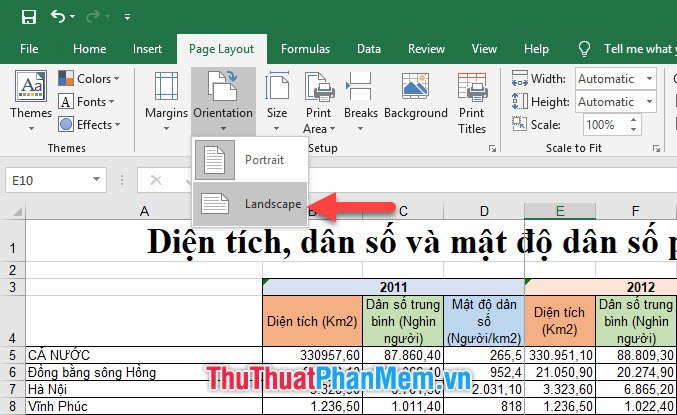
Task: Click the 2011 merged header cell
Action: pos(393,287)
